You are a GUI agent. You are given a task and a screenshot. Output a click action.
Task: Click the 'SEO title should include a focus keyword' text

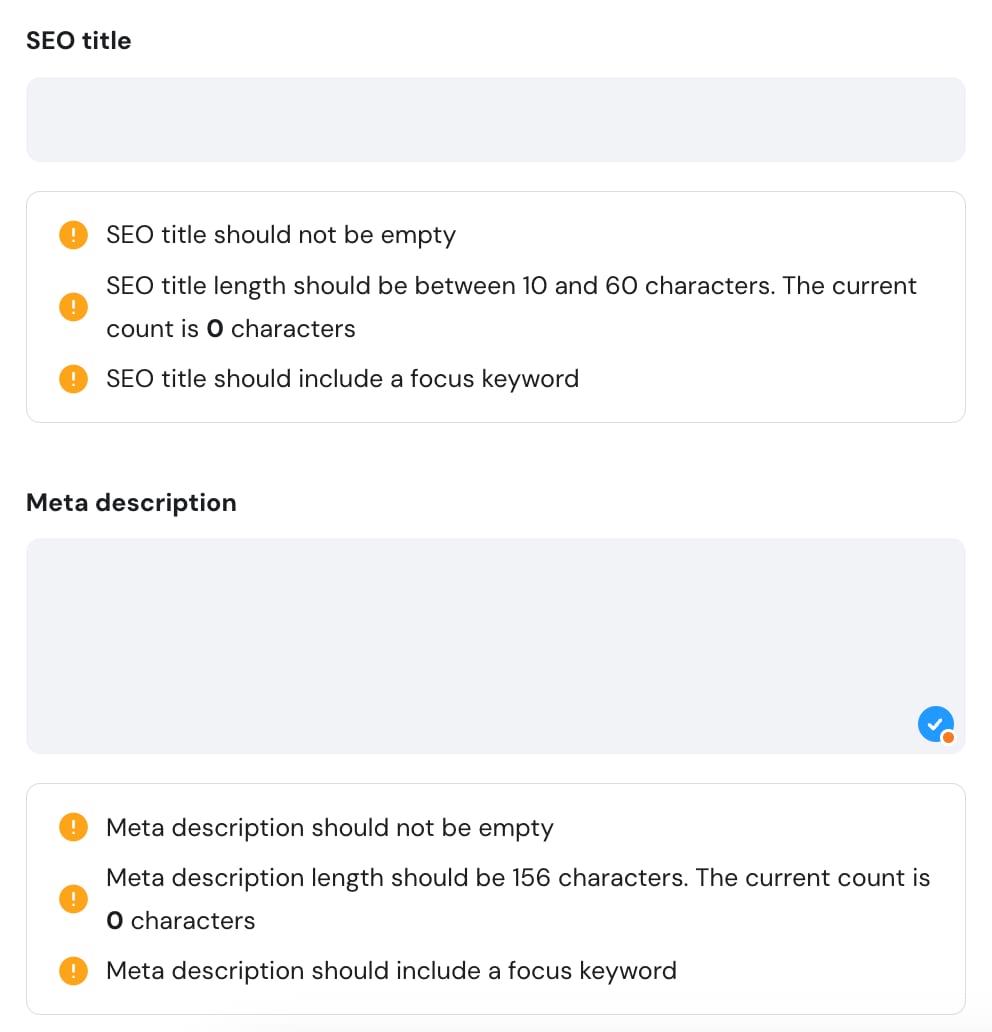[x=342, y=379]
